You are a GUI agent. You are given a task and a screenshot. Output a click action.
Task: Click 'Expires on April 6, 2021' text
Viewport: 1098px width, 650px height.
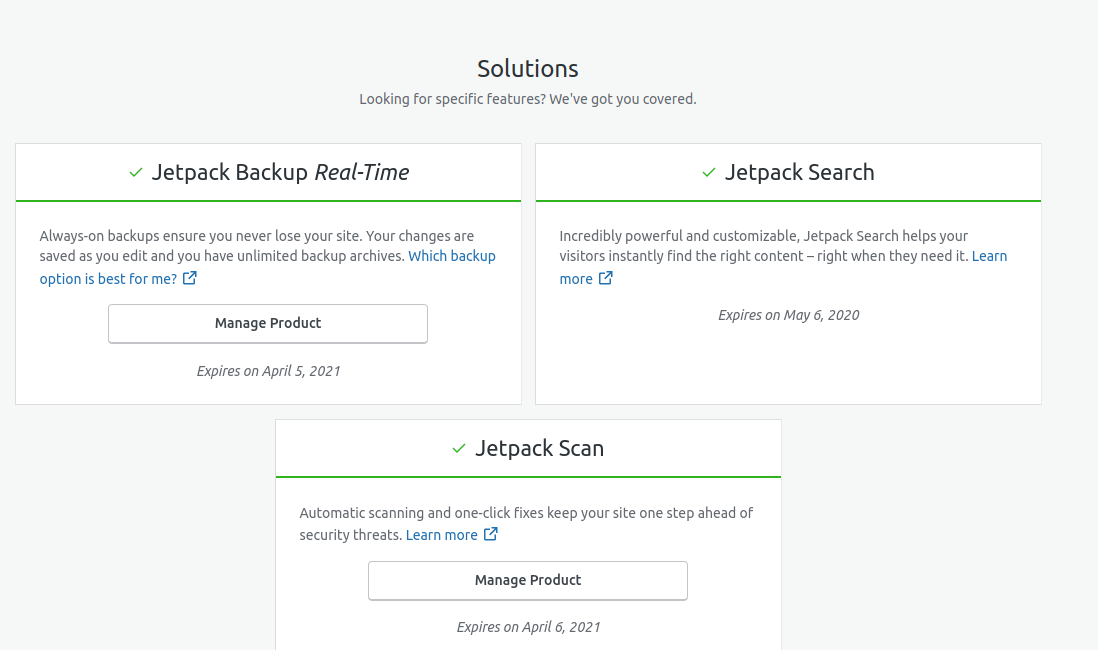(x=529, y=628)
